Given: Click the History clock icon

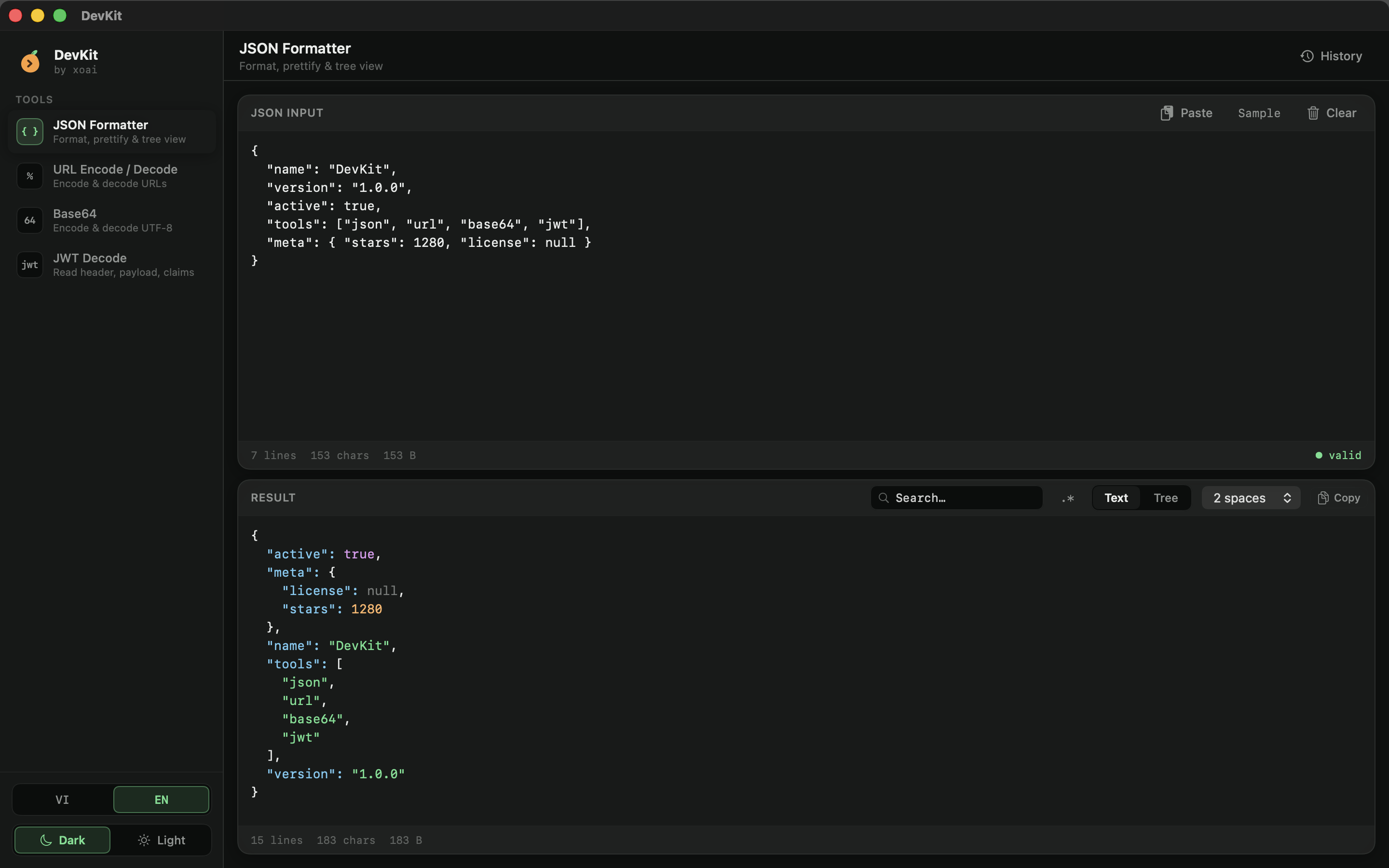Looking at the screenshot, I should tap(1307, 56).
